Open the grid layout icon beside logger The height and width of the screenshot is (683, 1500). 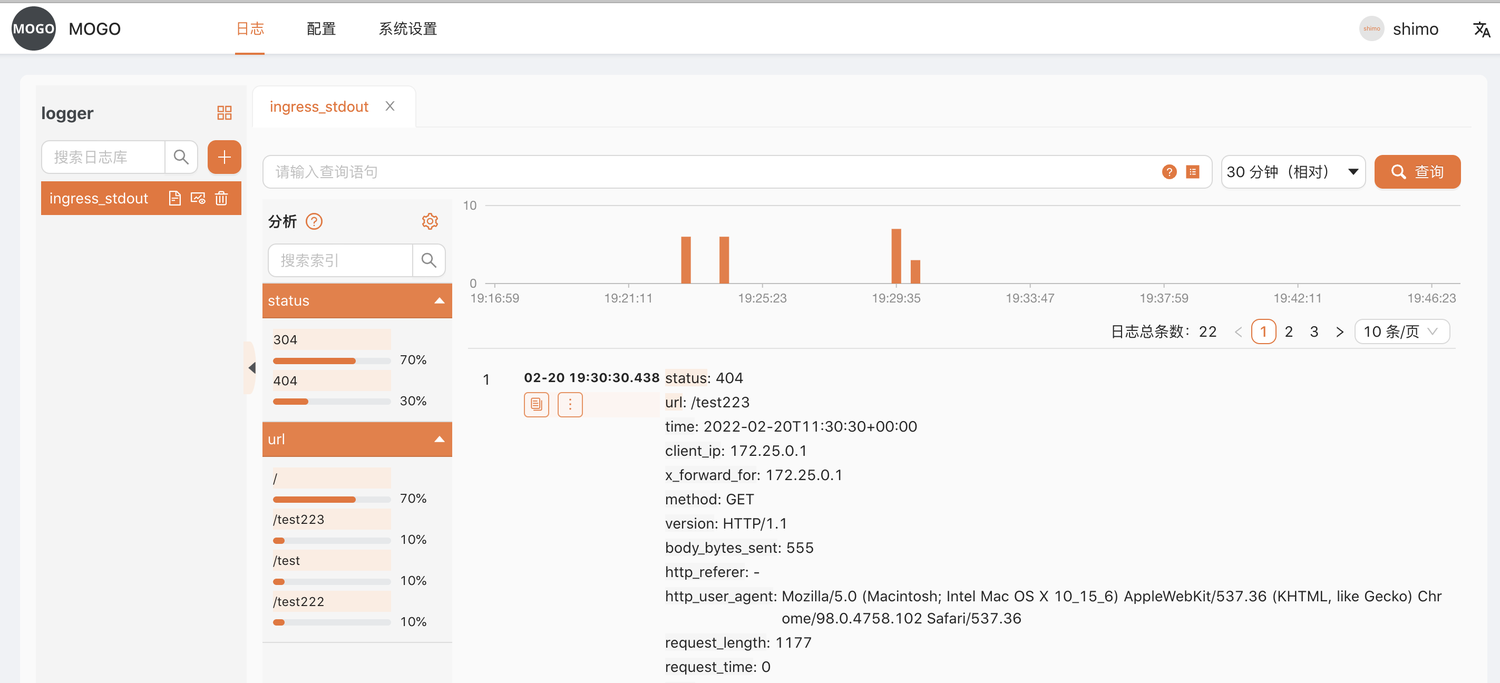[224, 112]
